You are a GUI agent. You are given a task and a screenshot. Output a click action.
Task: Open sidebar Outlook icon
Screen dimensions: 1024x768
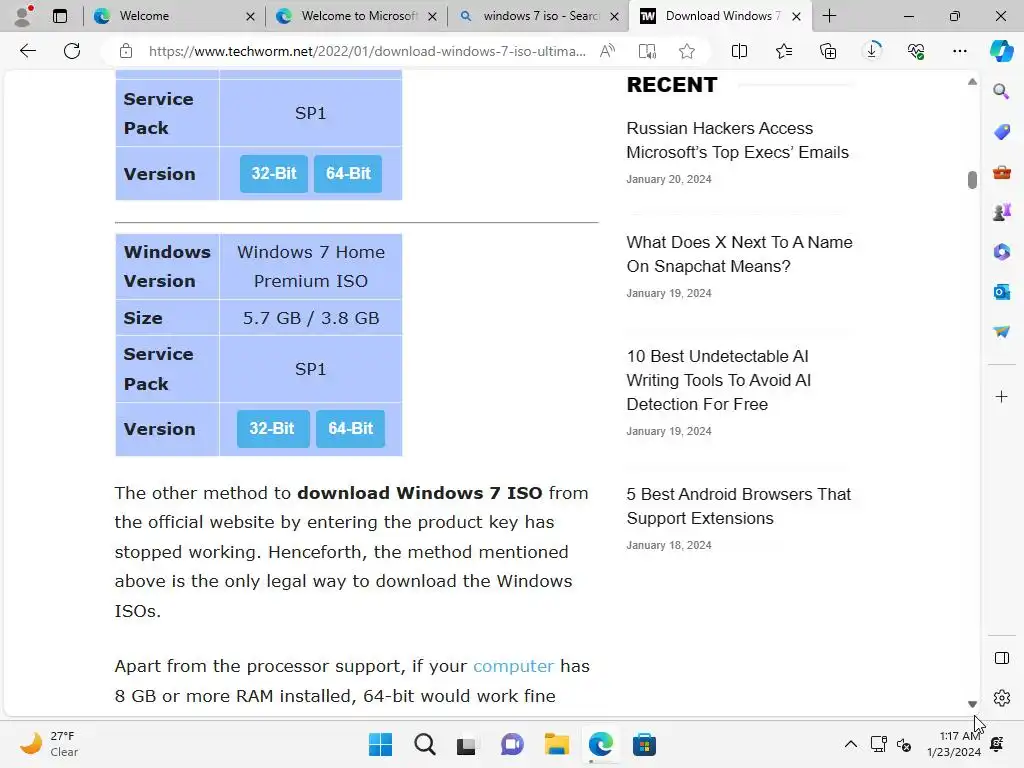tap(1001, 291)
